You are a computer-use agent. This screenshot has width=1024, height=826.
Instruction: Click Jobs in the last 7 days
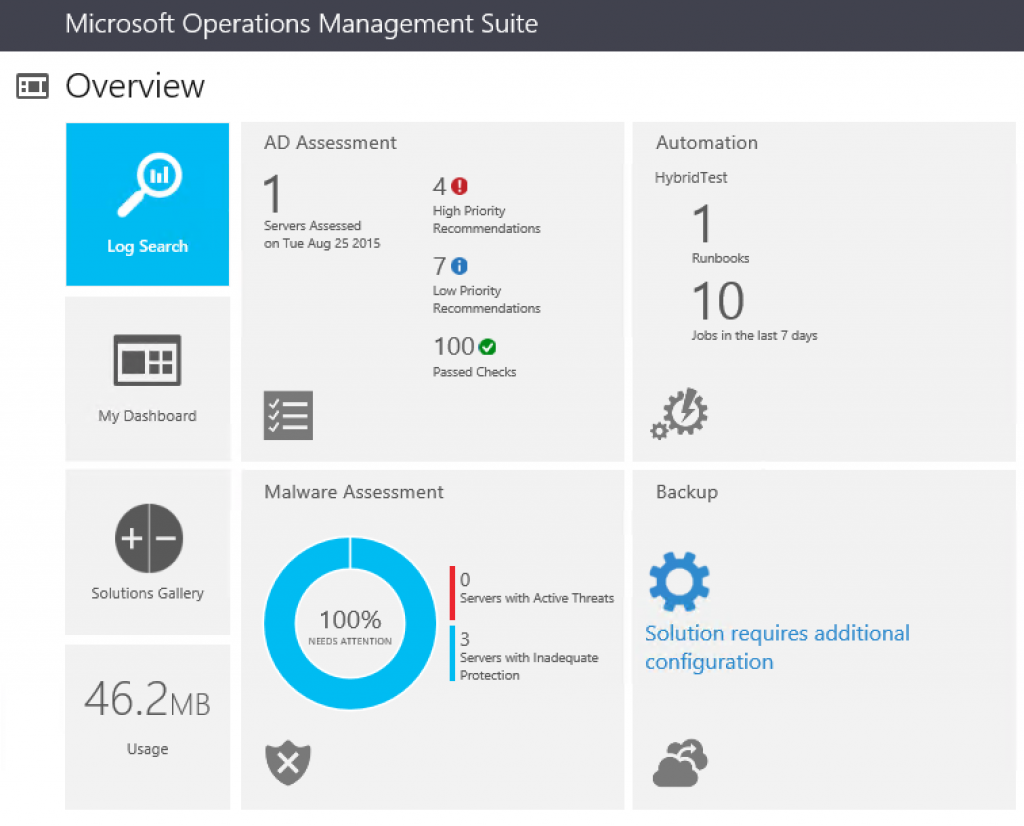tap(754, 336)
